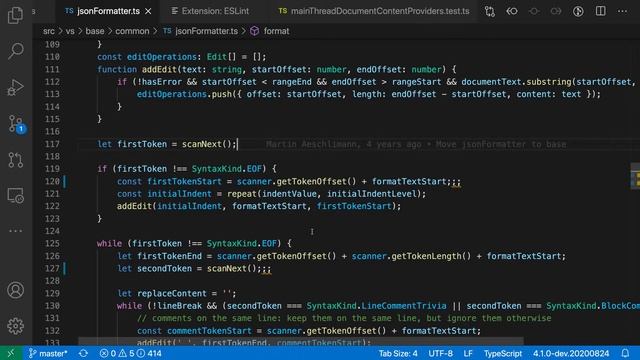Click the horizontal scrollbar at editor bottom
Image resolution: width=640 pixels, height=360 pixels.
tap(301, 341)
